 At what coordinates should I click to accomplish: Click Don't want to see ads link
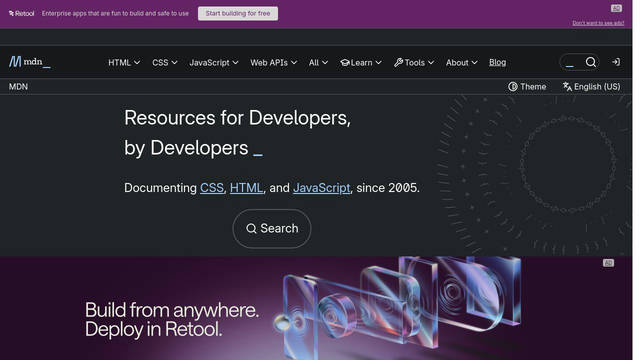click(x=598, y=23)
